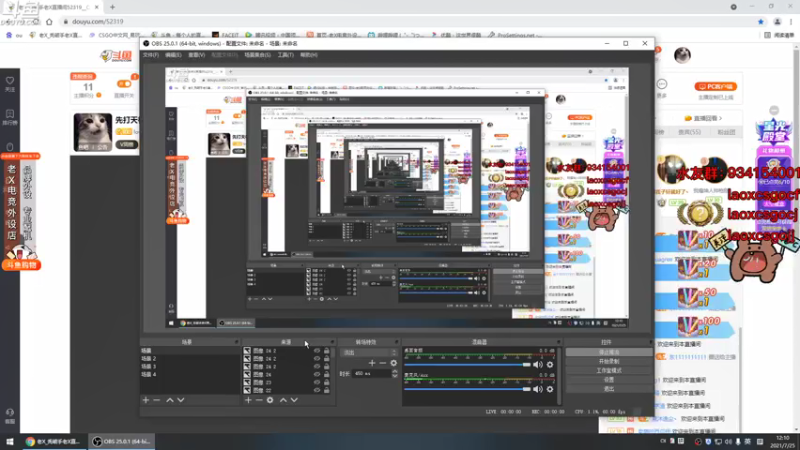
Task: Toggle the lock on 图像 22 source
Action: coord(327,390)
